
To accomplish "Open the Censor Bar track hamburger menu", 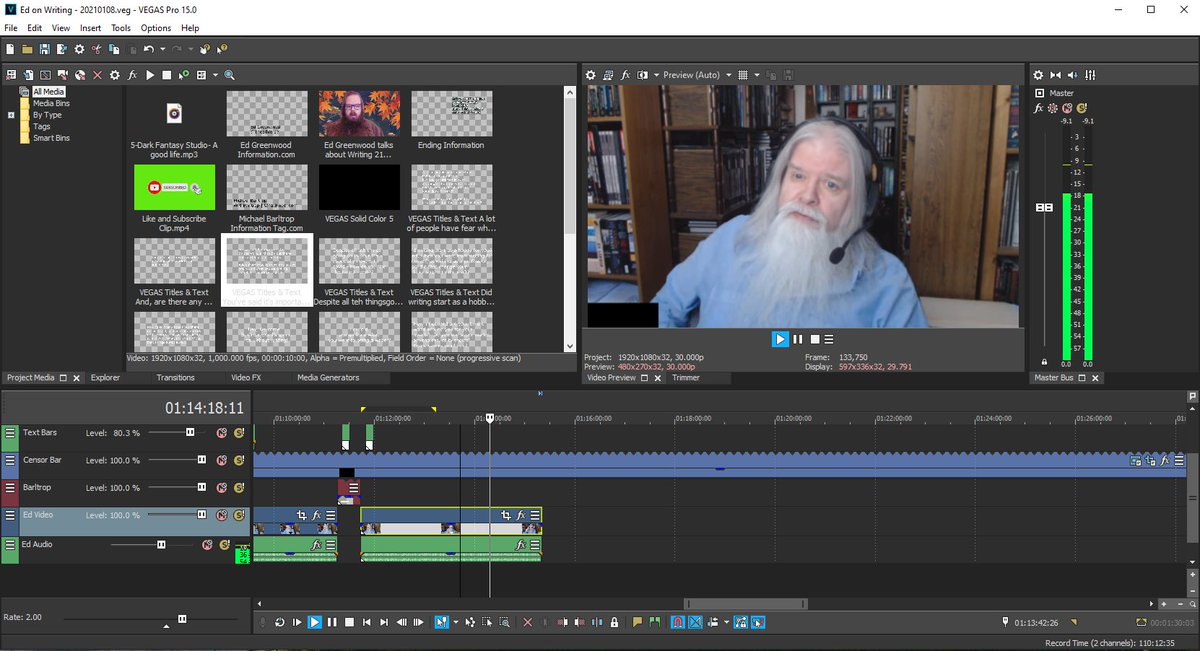I will [x=10, y=462].
